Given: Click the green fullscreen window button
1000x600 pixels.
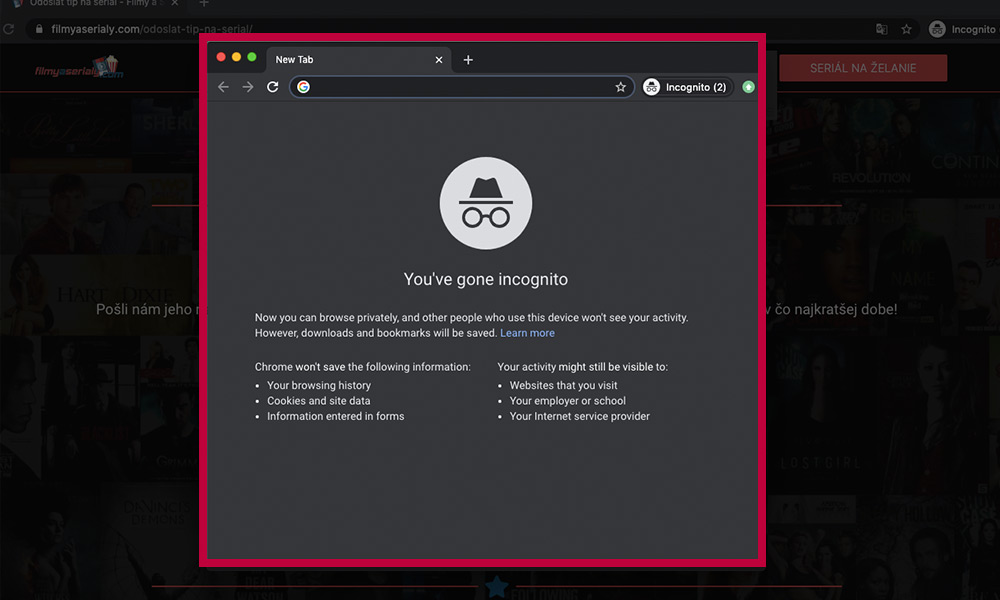Looking at the screenshot, I should [252, 57].
